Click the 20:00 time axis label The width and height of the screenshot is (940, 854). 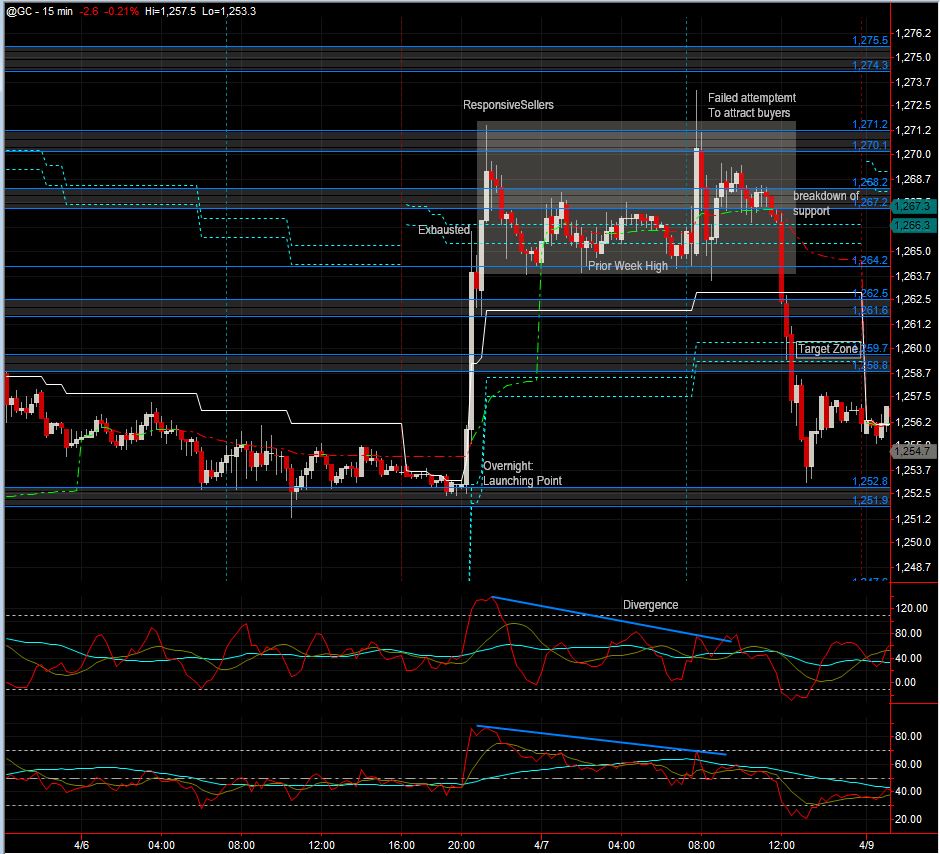tap(461, 845)
